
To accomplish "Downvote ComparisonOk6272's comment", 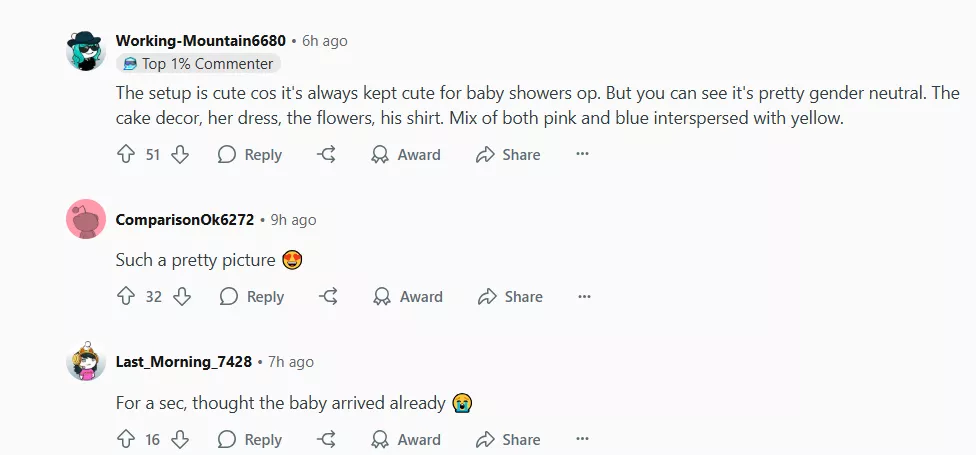I will coord(182,297).
